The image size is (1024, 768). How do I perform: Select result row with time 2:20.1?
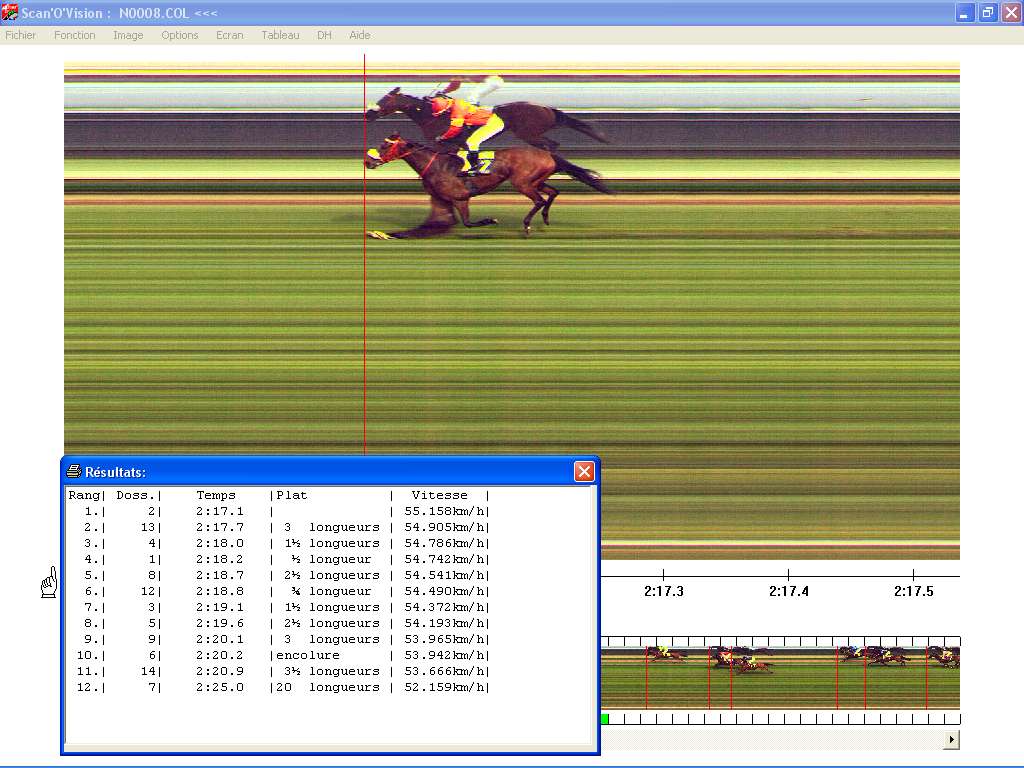(279, 639)
